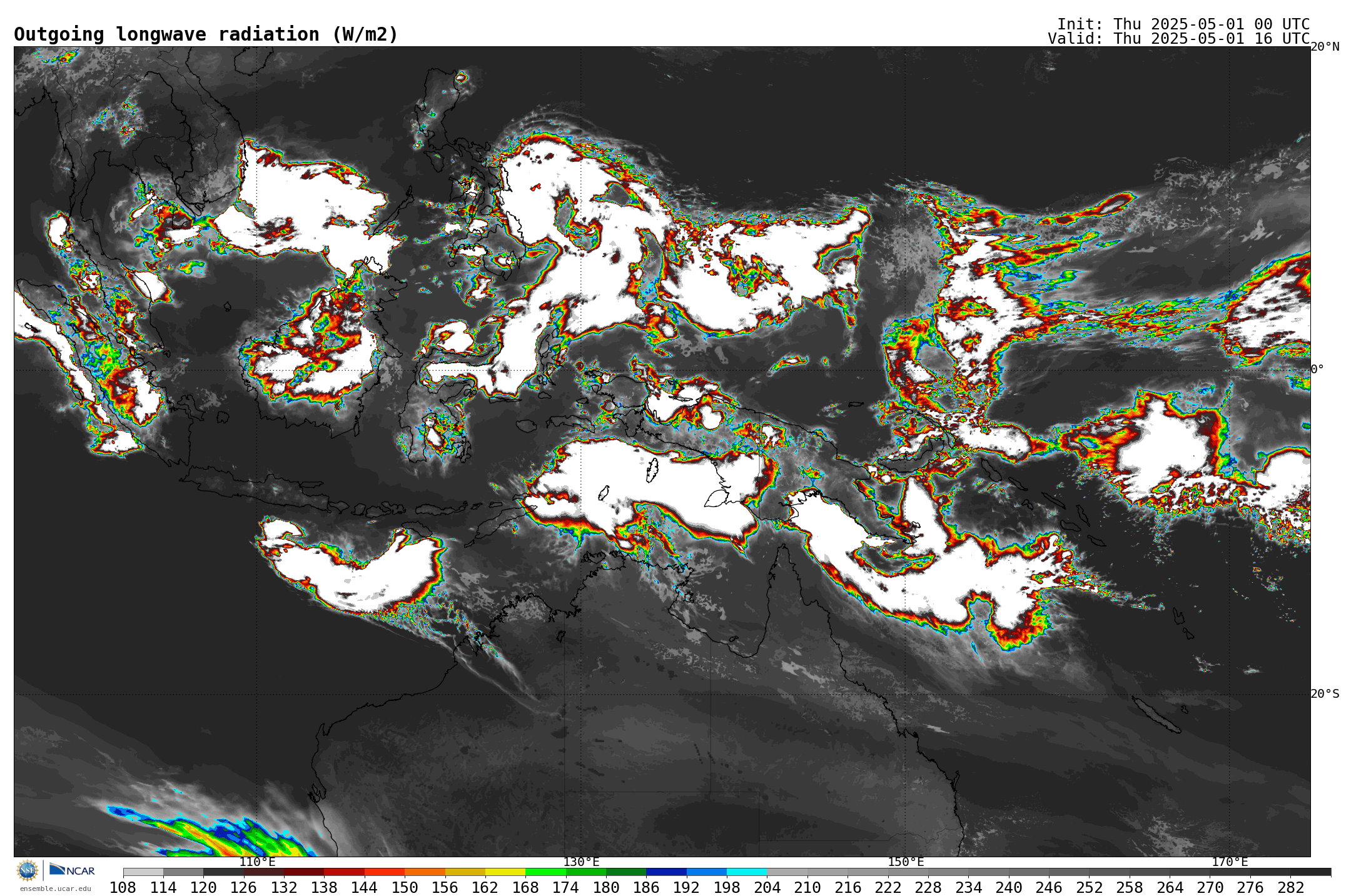This screenshot has width=1351, height=896.
Task: Click the 150°E longitude label
Action: (906, 862)
